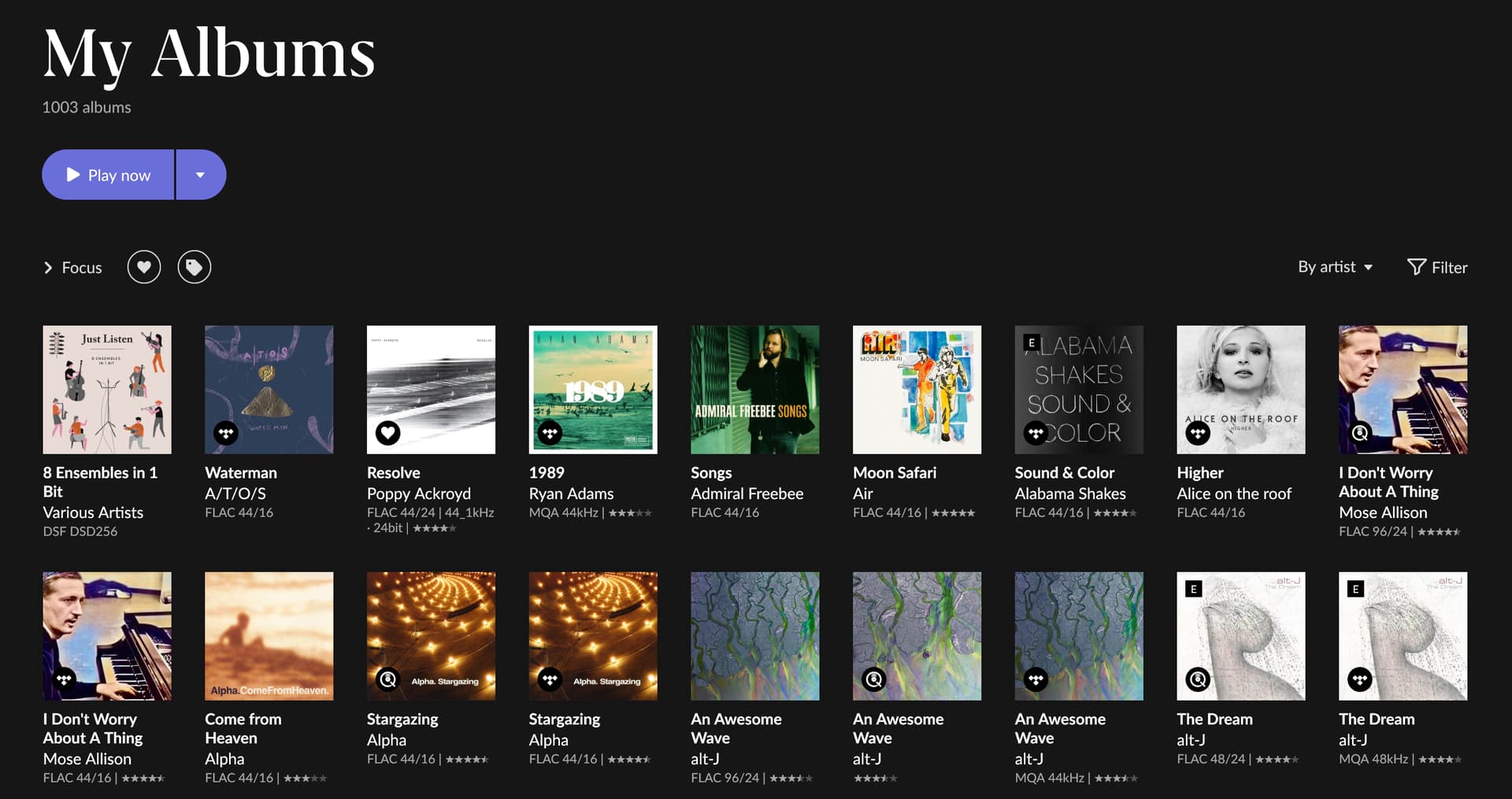Click the My Albums heading
1512x799 pixels.
pyautogui.click(x=209, y=55)
